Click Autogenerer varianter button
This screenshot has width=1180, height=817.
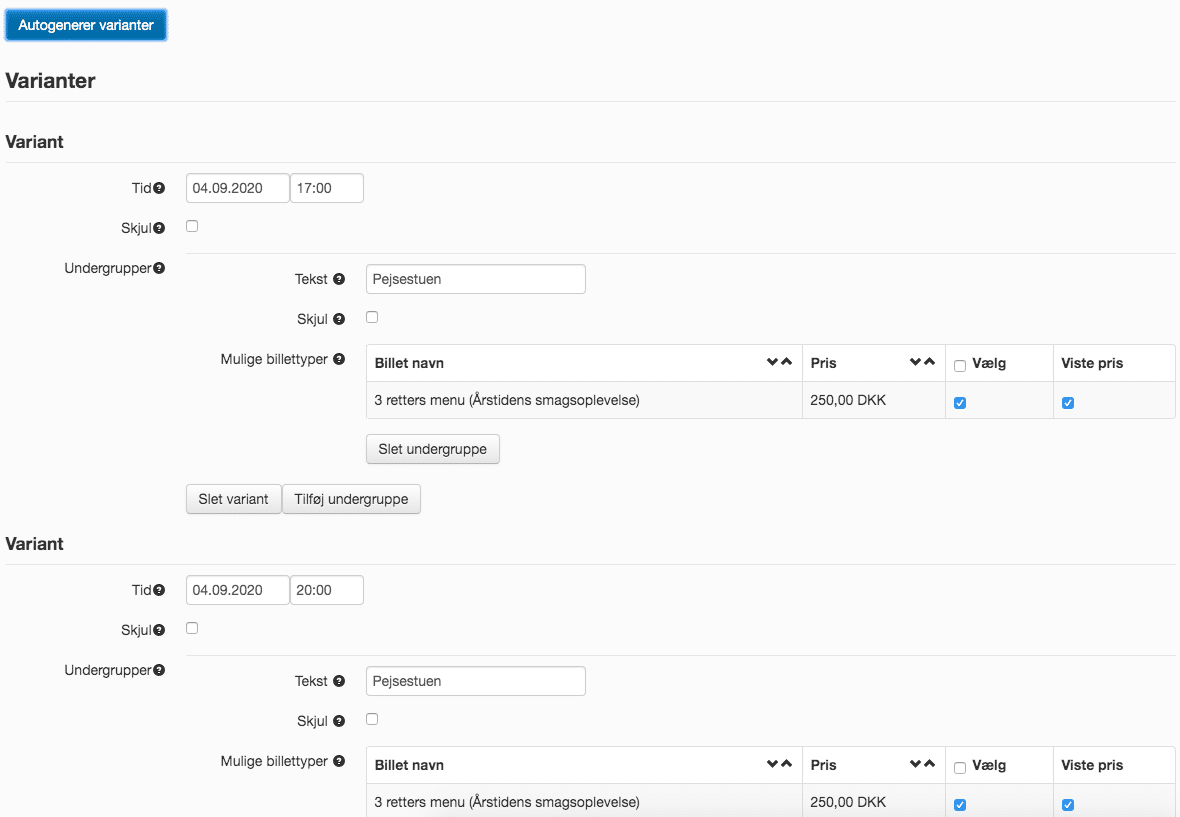point(86,25)
